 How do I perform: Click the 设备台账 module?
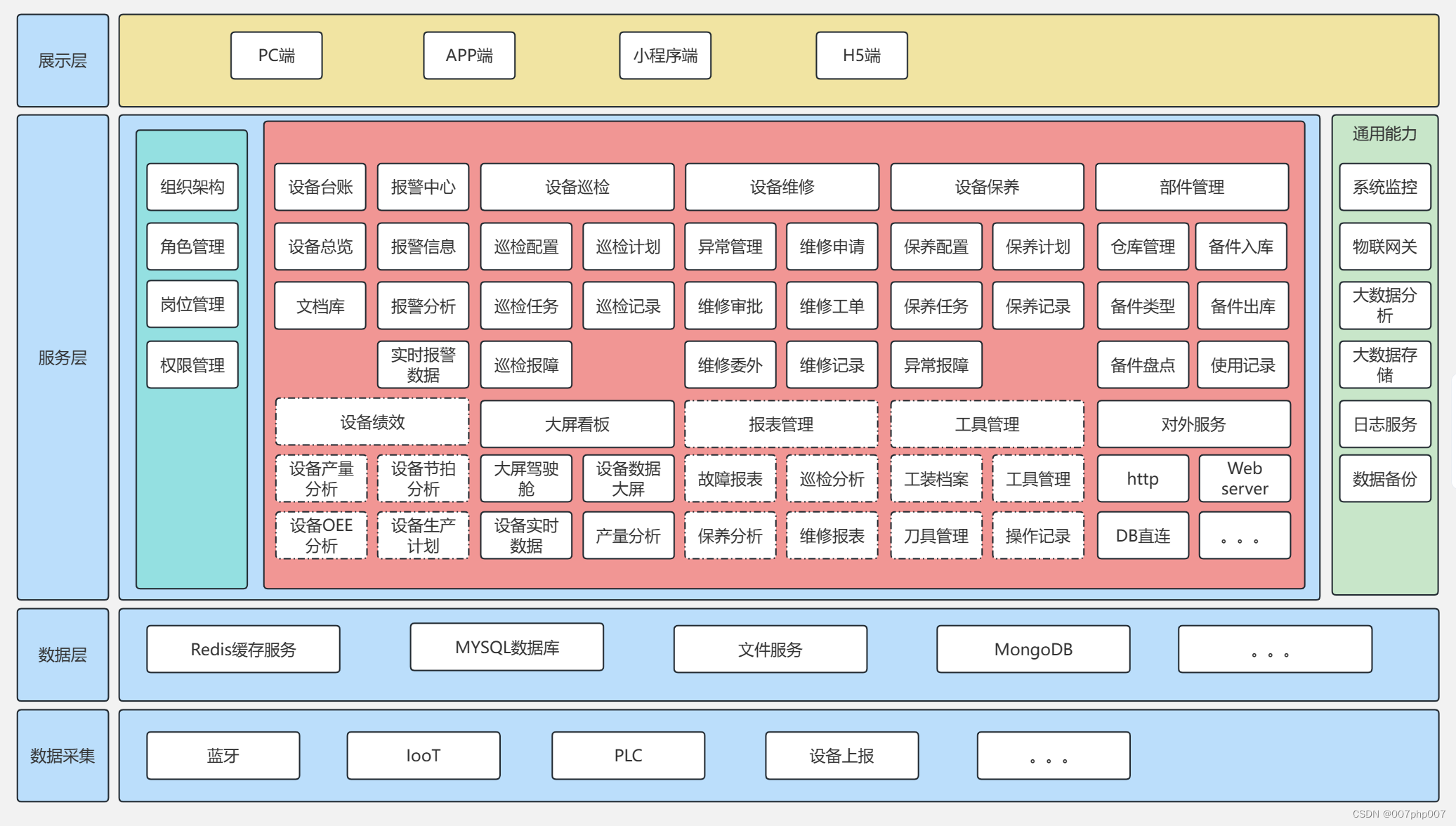coord(320,187)
